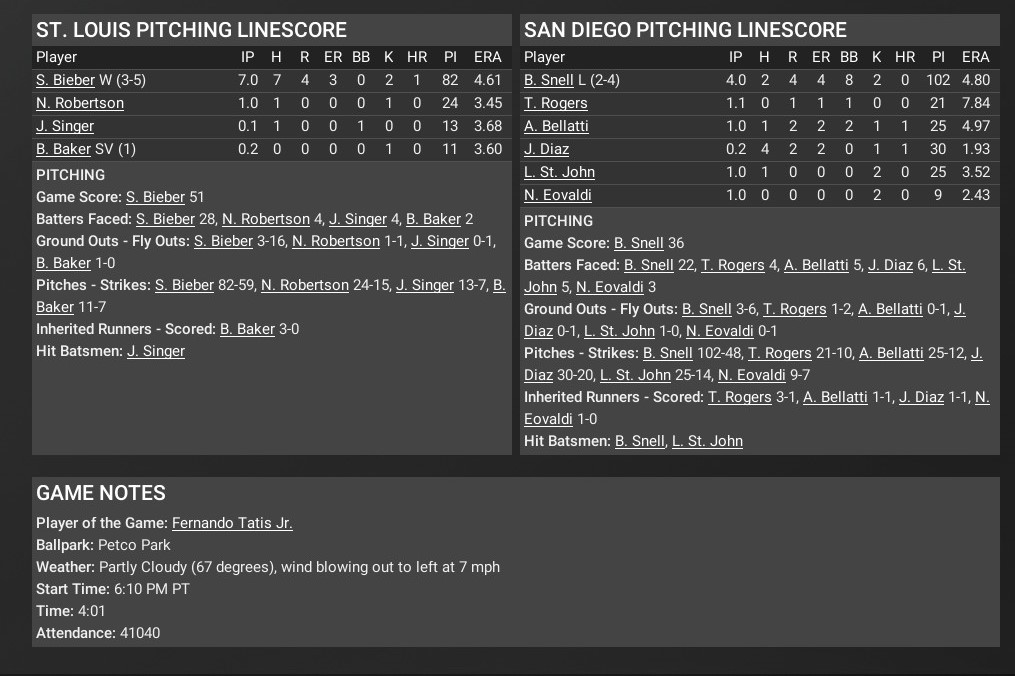Viewport: 1015px width, 676px height.
Task: Open Fernando Tatis Jr. Player of the Game link
Action: pos(232,523)
